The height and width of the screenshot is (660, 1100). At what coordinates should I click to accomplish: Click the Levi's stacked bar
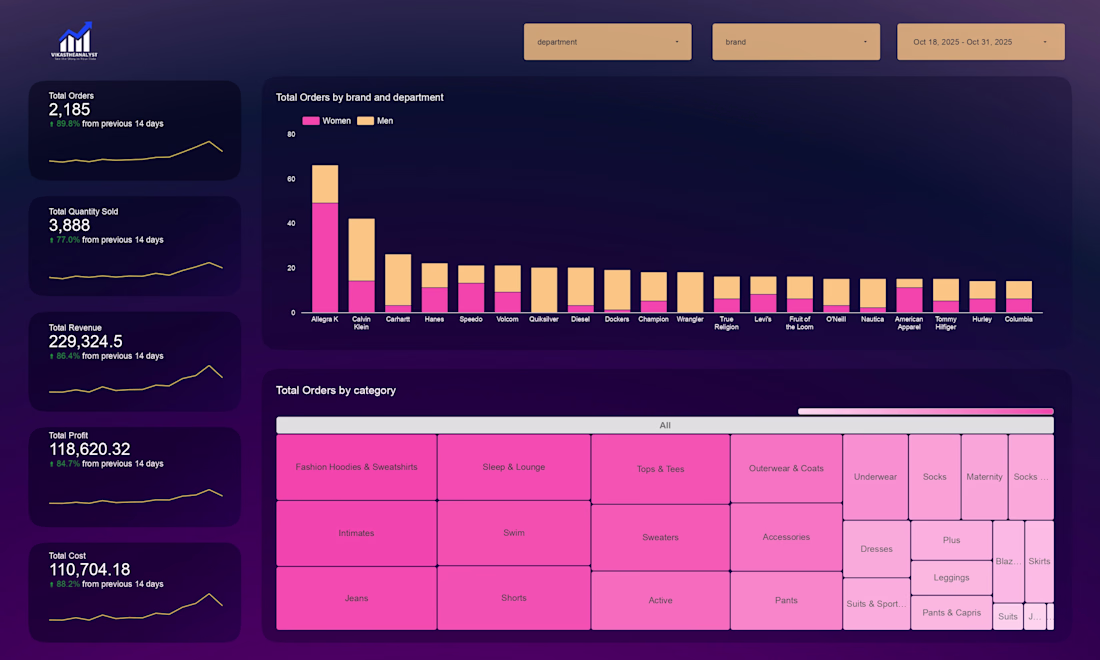[763, 295]
